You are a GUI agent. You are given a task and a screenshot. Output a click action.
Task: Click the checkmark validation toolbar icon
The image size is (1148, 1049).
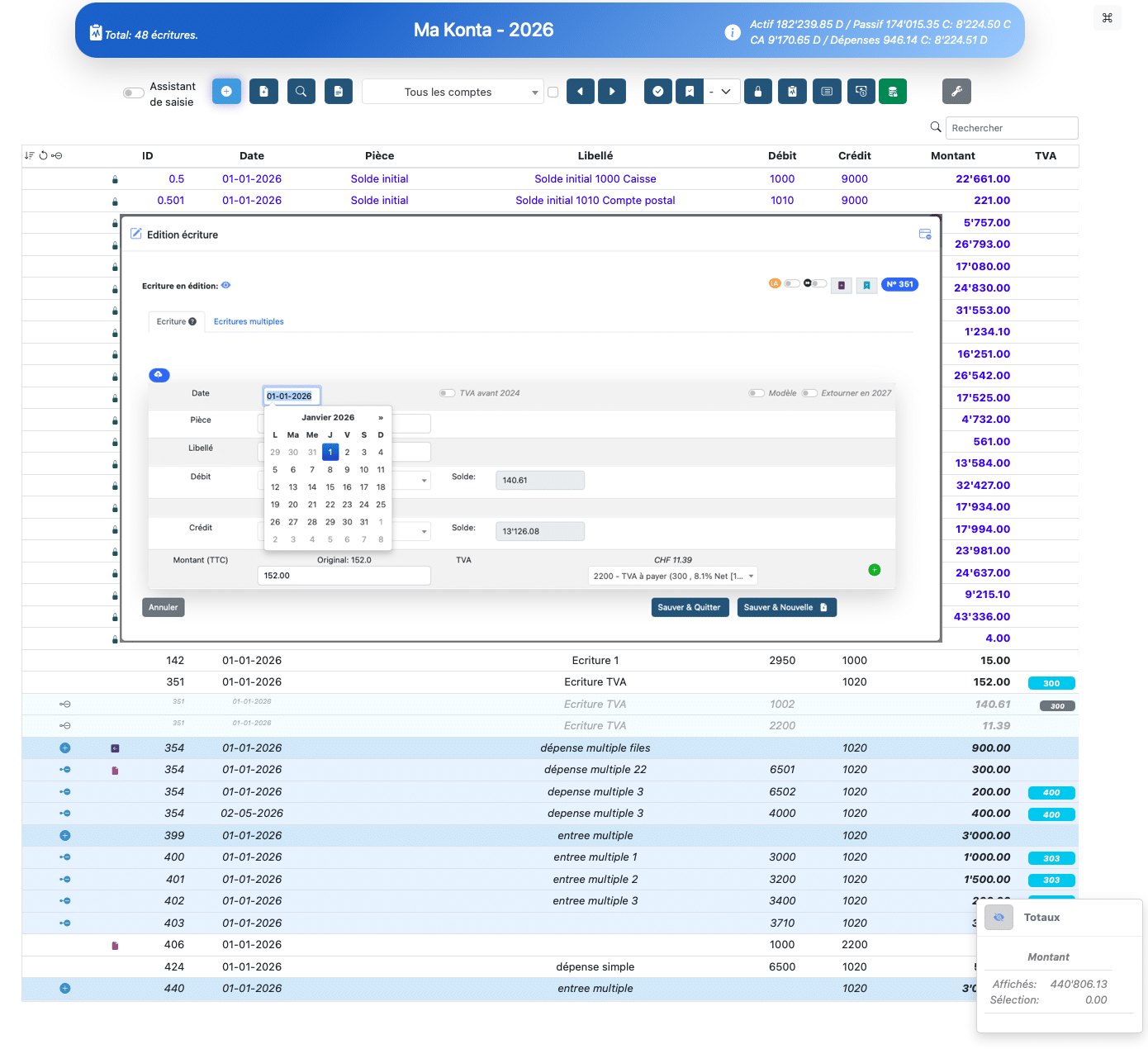(x=657, y=92)
